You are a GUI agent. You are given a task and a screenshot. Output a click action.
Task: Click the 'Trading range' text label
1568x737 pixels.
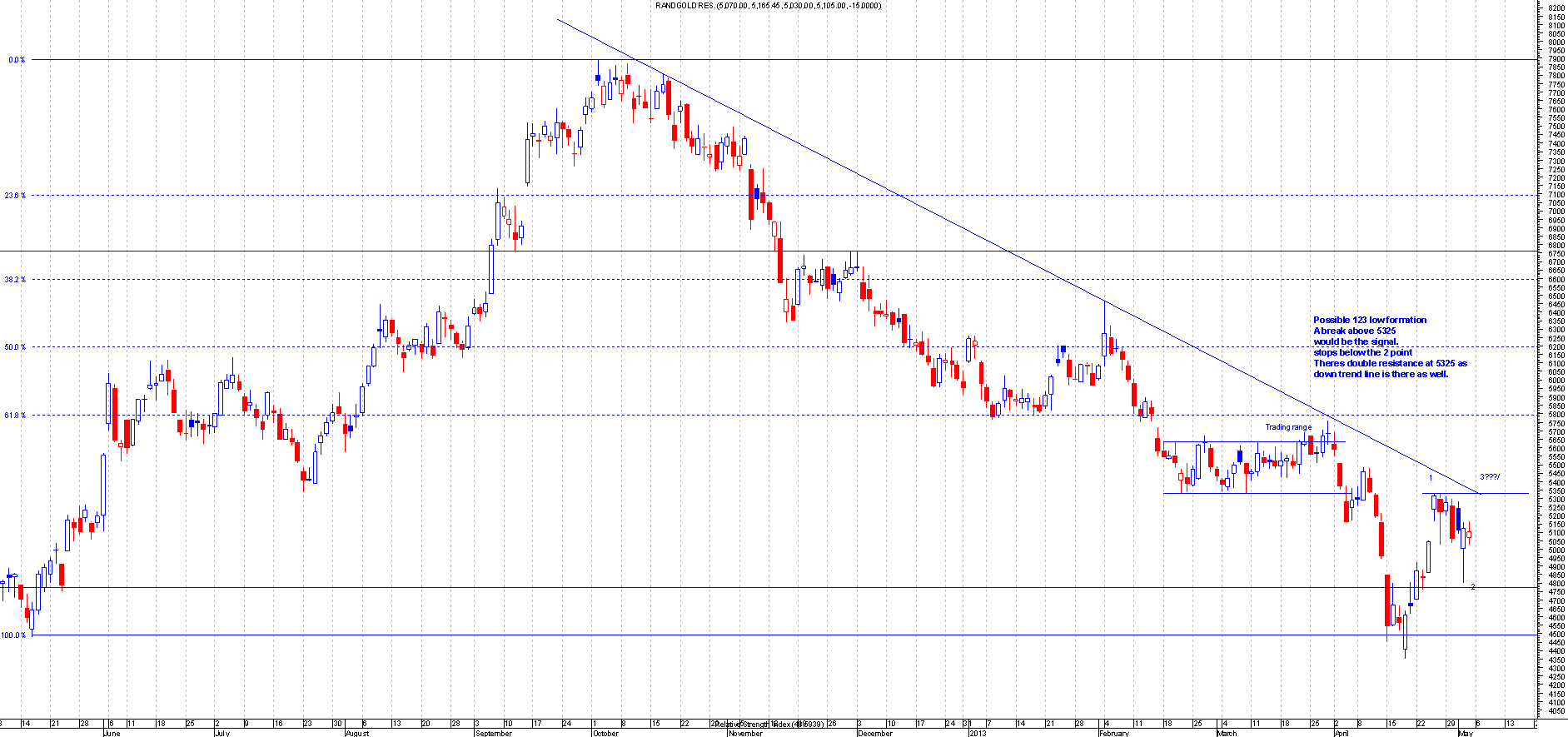(x=1288, y=427)
